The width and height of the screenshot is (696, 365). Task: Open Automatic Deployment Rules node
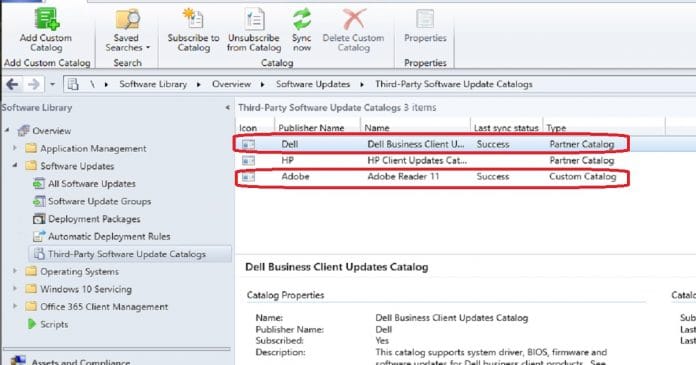109,236
